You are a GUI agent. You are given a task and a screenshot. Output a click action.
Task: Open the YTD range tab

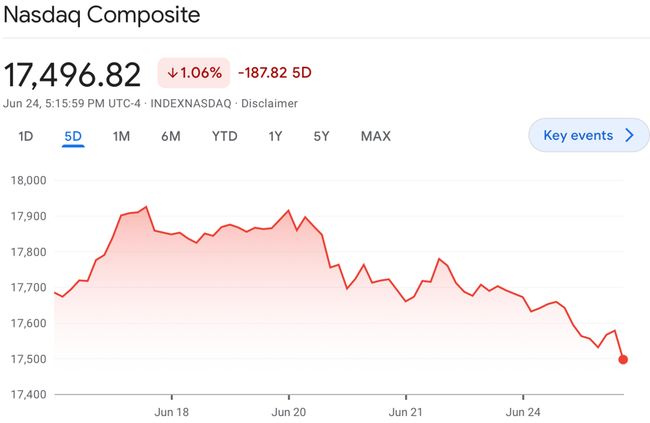tap(224, 136)
